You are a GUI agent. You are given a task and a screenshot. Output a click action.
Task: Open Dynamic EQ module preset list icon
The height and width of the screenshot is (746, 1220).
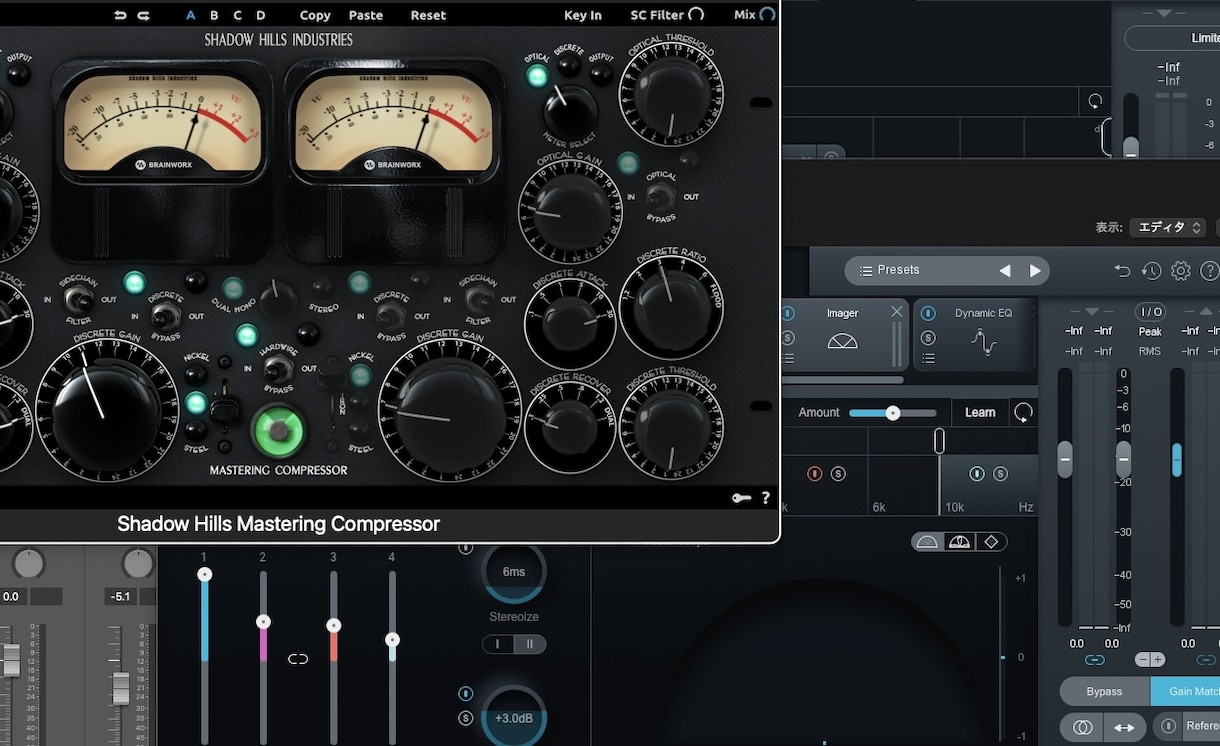(928, 358)
